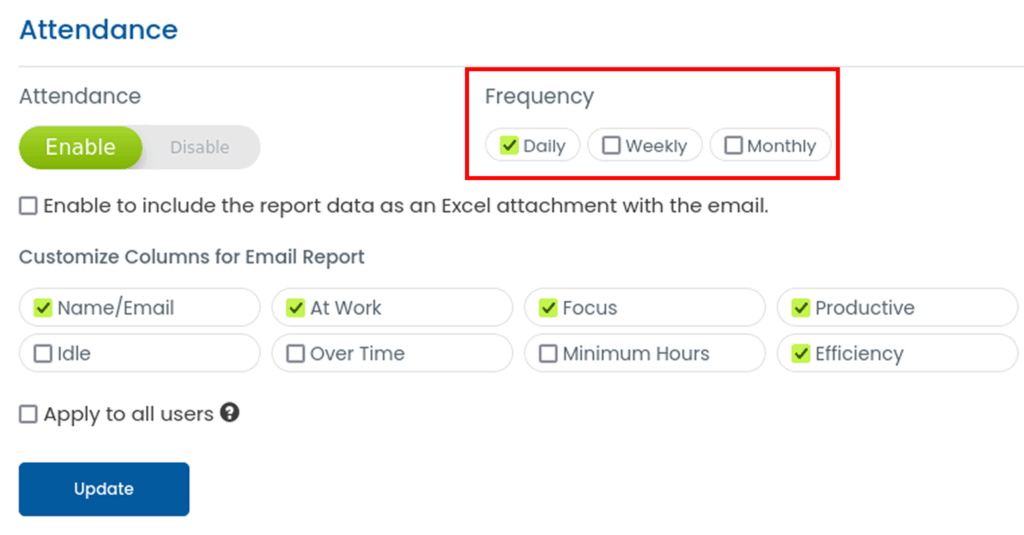1024x535 pixels.
Task: Check the Monthly frequency checkbox
Action: [x=733, y=146]
